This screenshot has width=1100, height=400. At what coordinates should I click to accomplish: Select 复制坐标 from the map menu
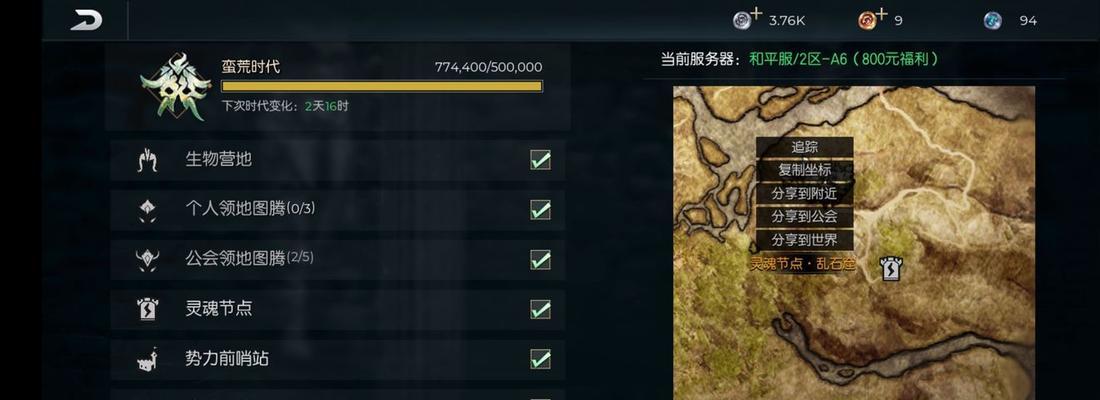tap(805, 170)
